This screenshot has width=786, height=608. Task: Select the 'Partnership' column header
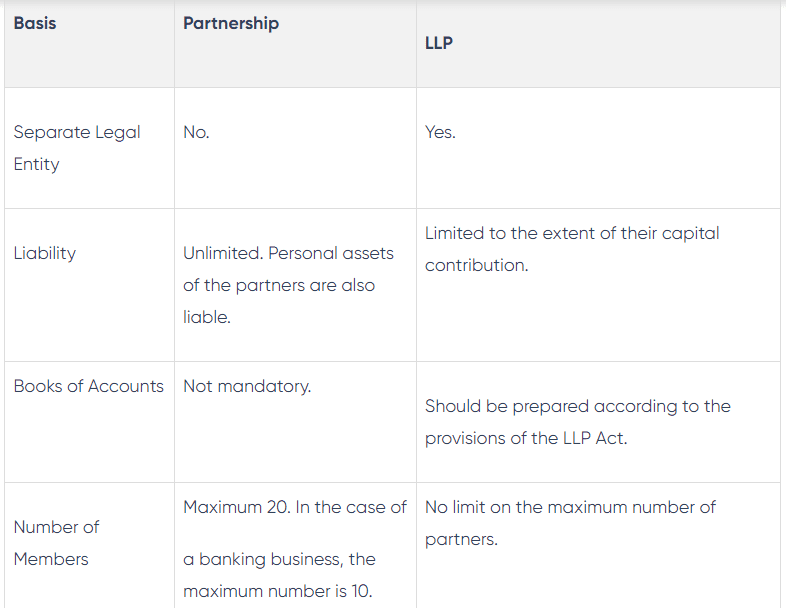pos(231,23)
